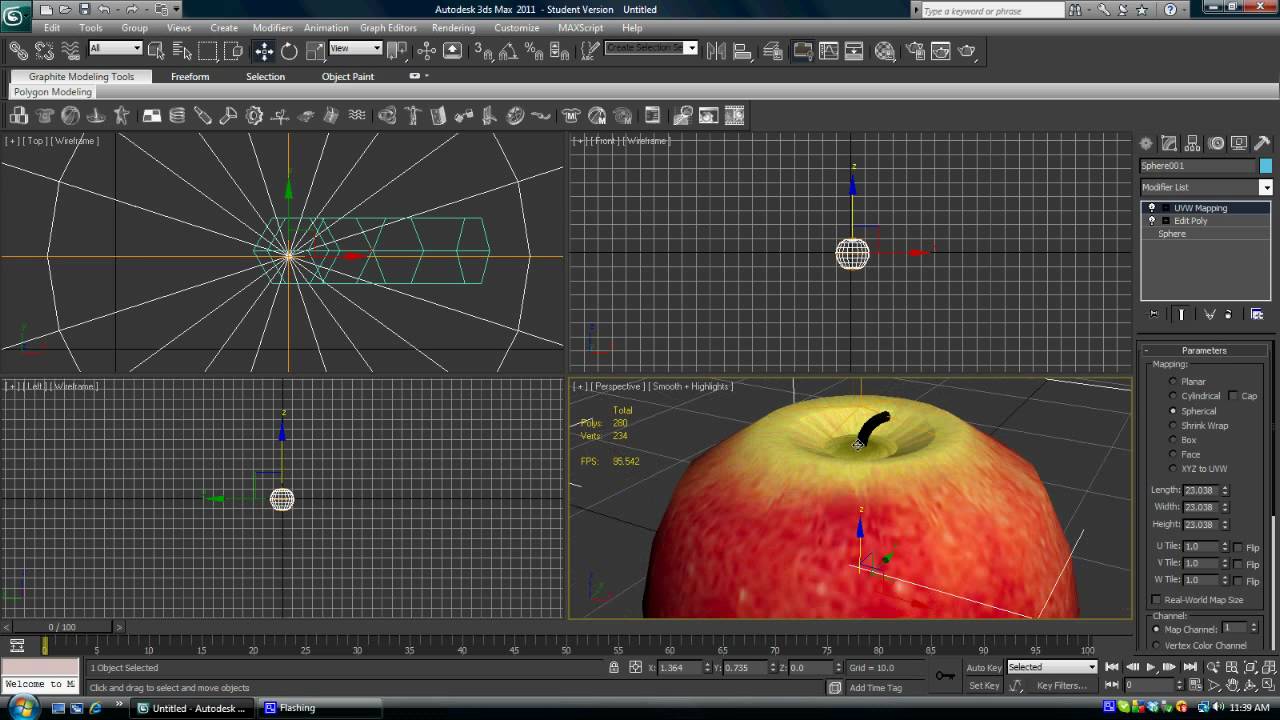Click the Remove Modifier trash icon
Screen dimensions: 1280x720
pyautogui.click(x=1229, y=314)
